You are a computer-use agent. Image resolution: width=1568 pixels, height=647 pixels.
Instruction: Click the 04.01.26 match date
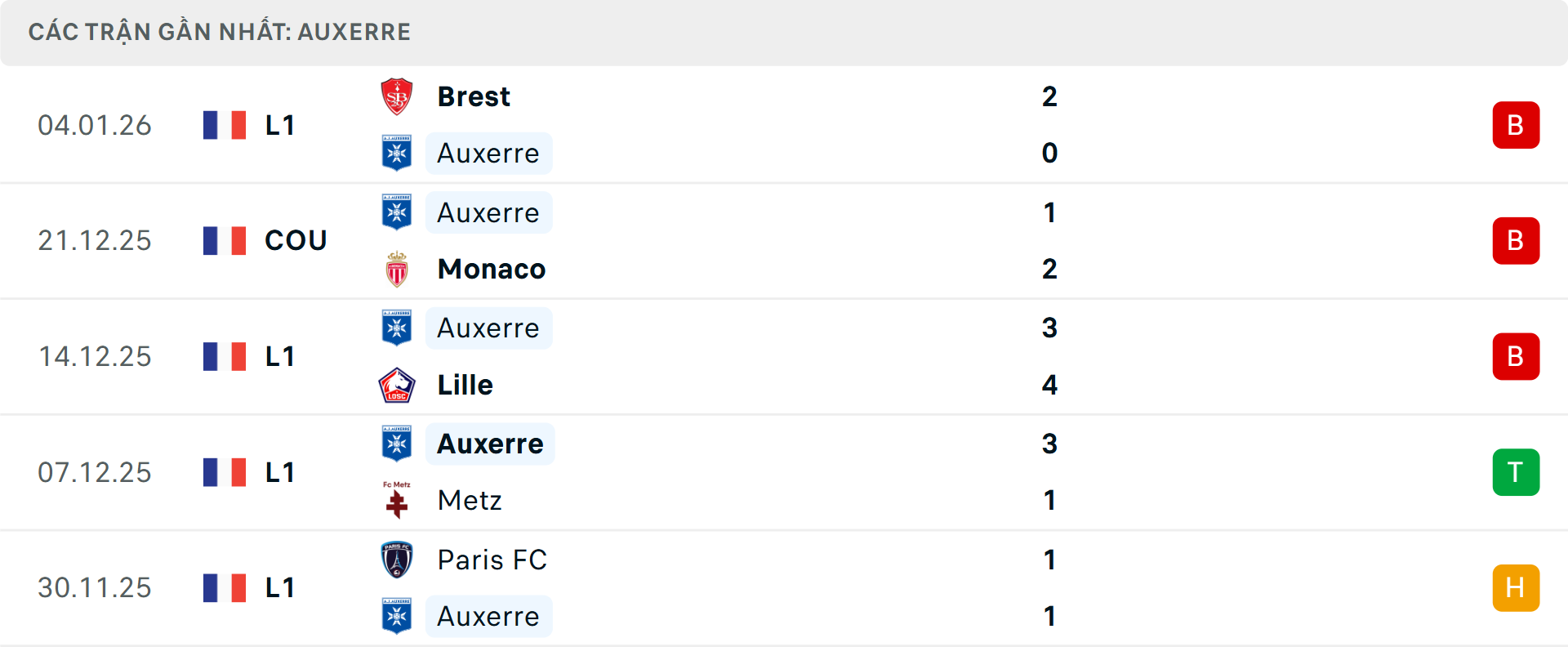(x=95, y=125)
